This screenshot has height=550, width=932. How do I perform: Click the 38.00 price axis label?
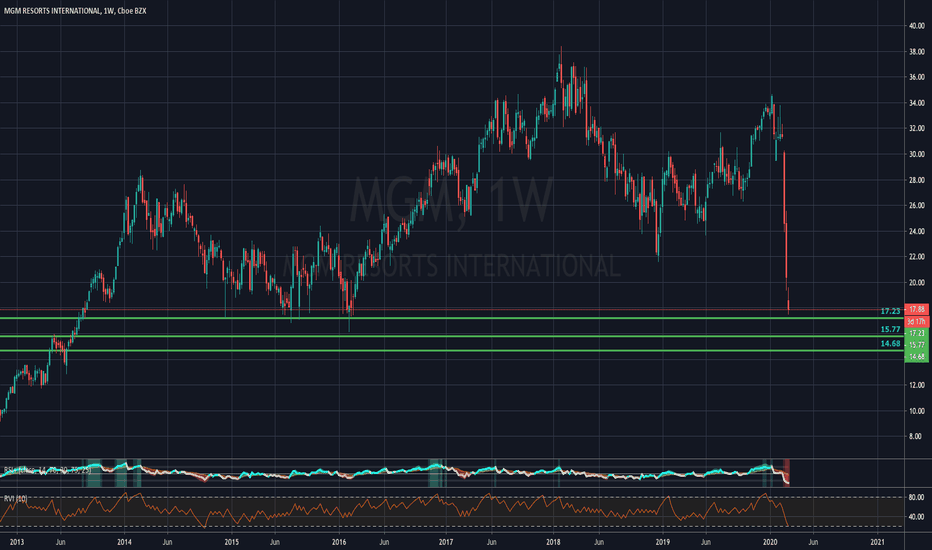point(916,52)
